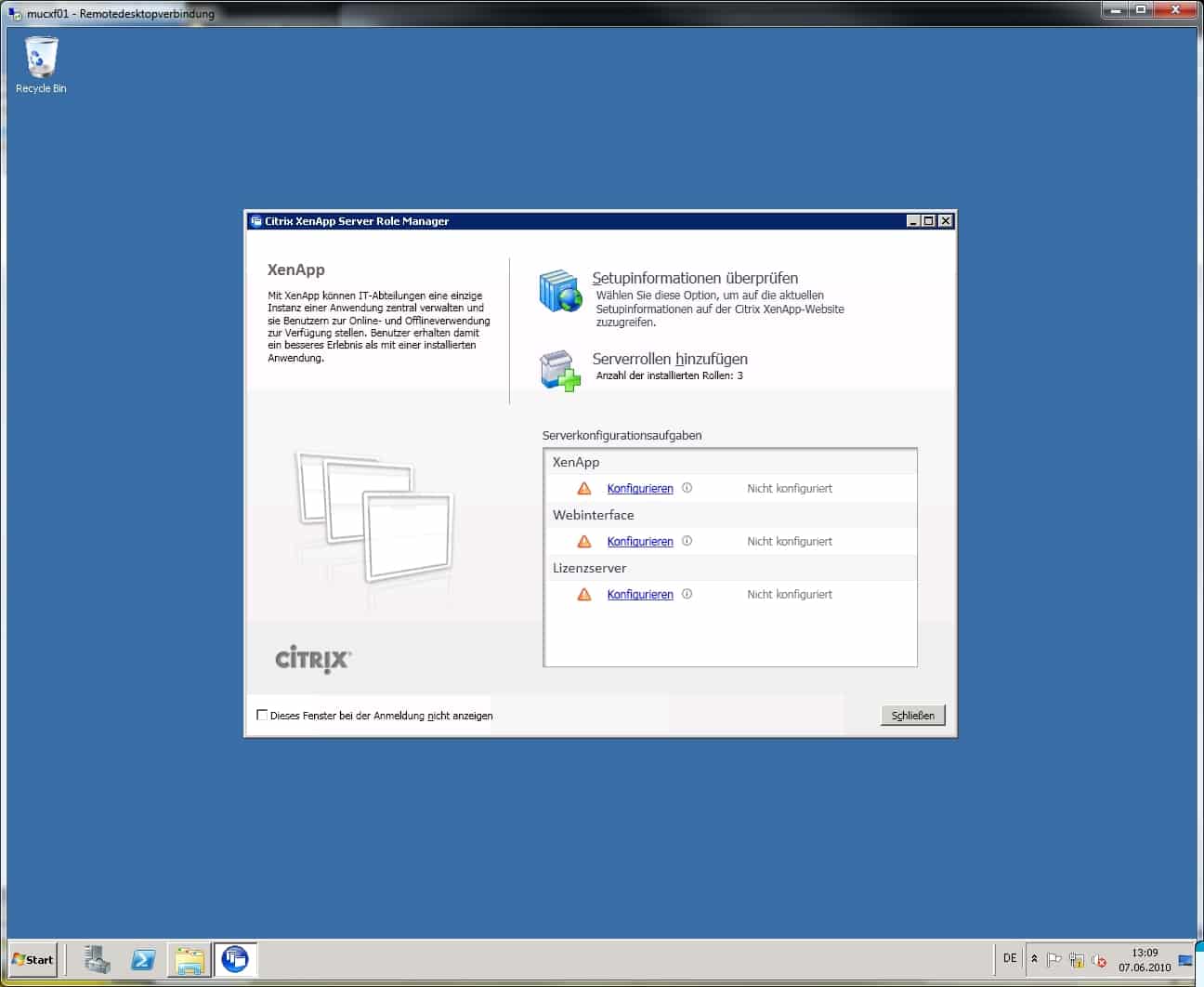Maximize the Citrix Role Manager dialog
This screenshot has height=987, width=1204.
point(928,221)
